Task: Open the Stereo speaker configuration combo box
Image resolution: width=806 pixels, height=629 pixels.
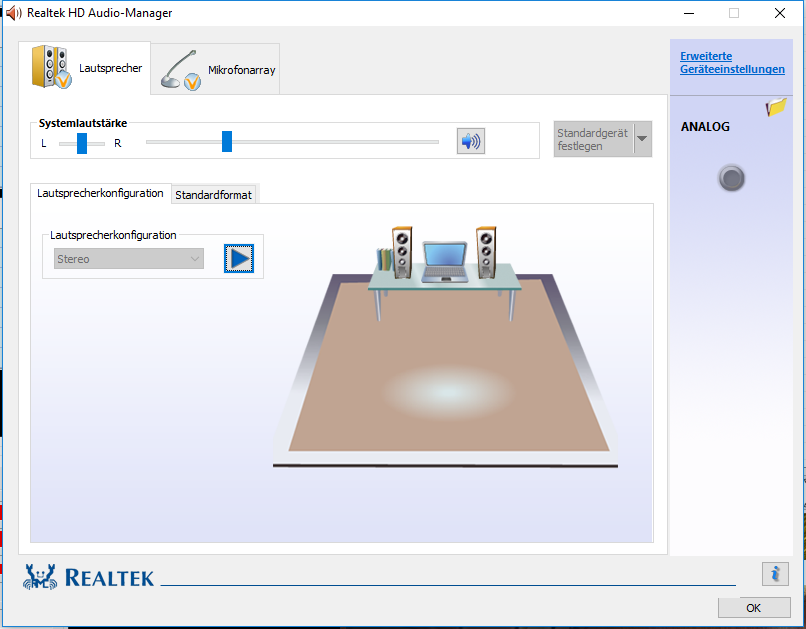Action: [129, 258]
